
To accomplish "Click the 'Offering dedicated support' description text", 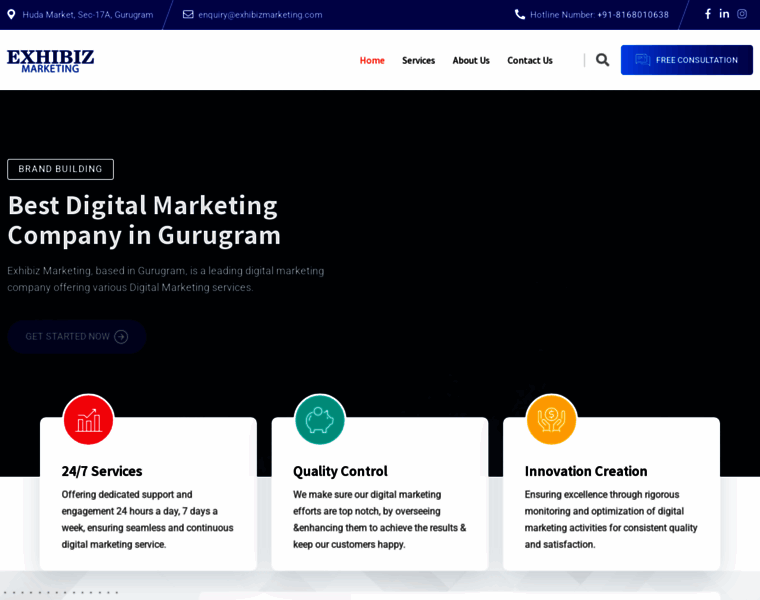I will [147, 520].
